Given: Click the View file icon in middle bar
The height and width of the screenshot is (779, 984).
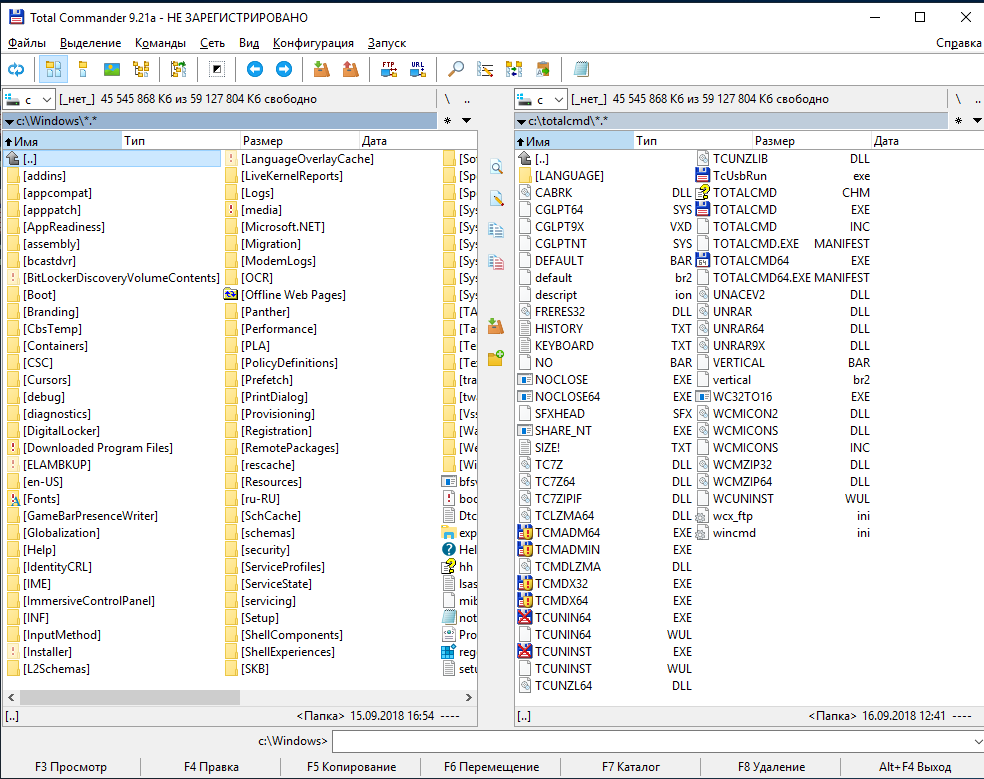Looking at the screenshot, I should tap(496, 167).
